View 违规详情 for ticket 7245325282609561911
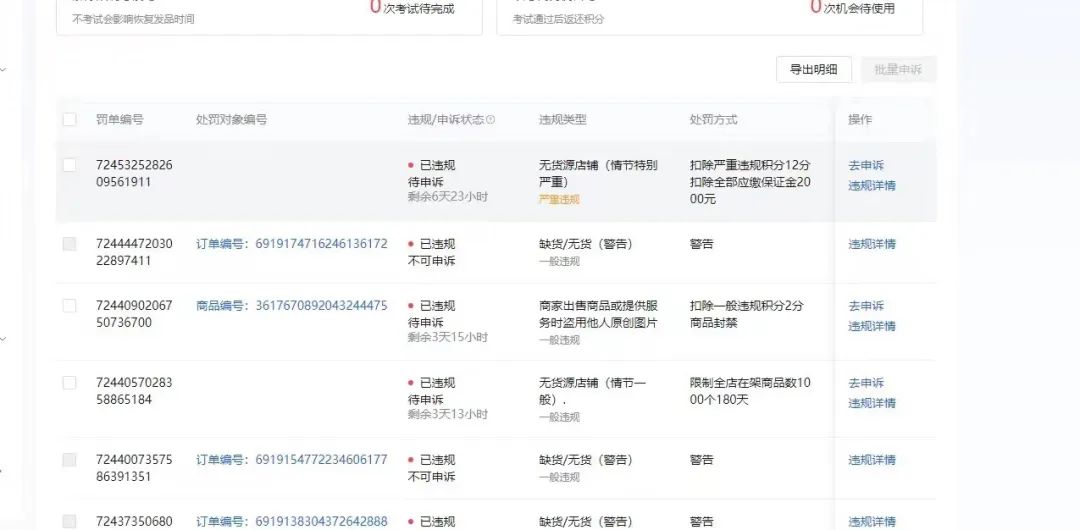 (x=871, y=185)
